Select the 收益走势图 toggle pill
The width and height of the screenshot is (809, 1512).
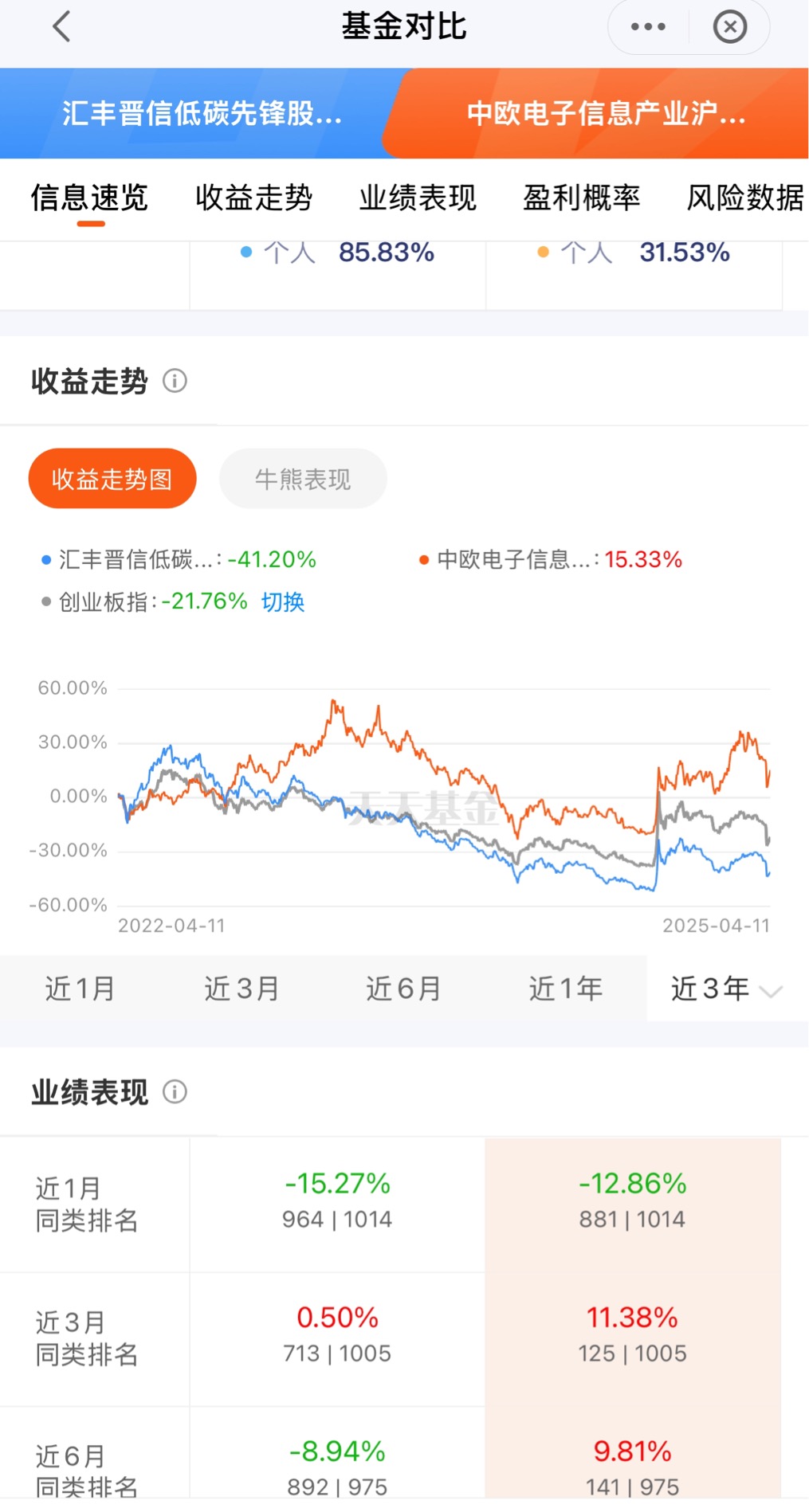click(x=112, y=479)
